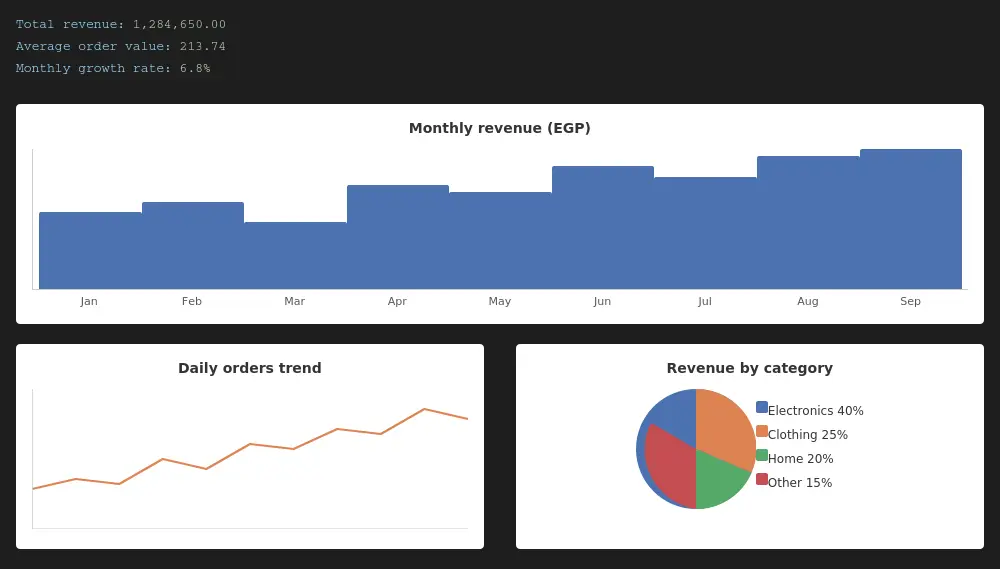1000x569 pixels.
Task: Select the Sep revenue bar
Action: pyautogui.click(x=911, y=219)
